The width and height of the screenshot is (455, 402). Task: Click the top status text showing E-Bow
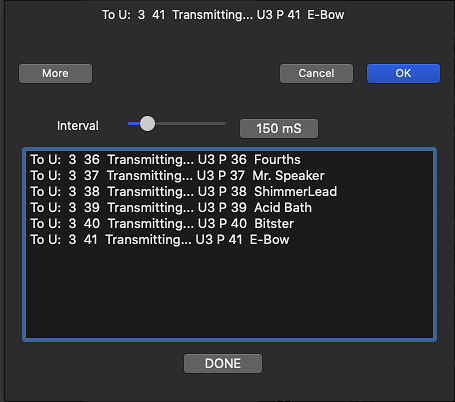click(x=223, y=15)
